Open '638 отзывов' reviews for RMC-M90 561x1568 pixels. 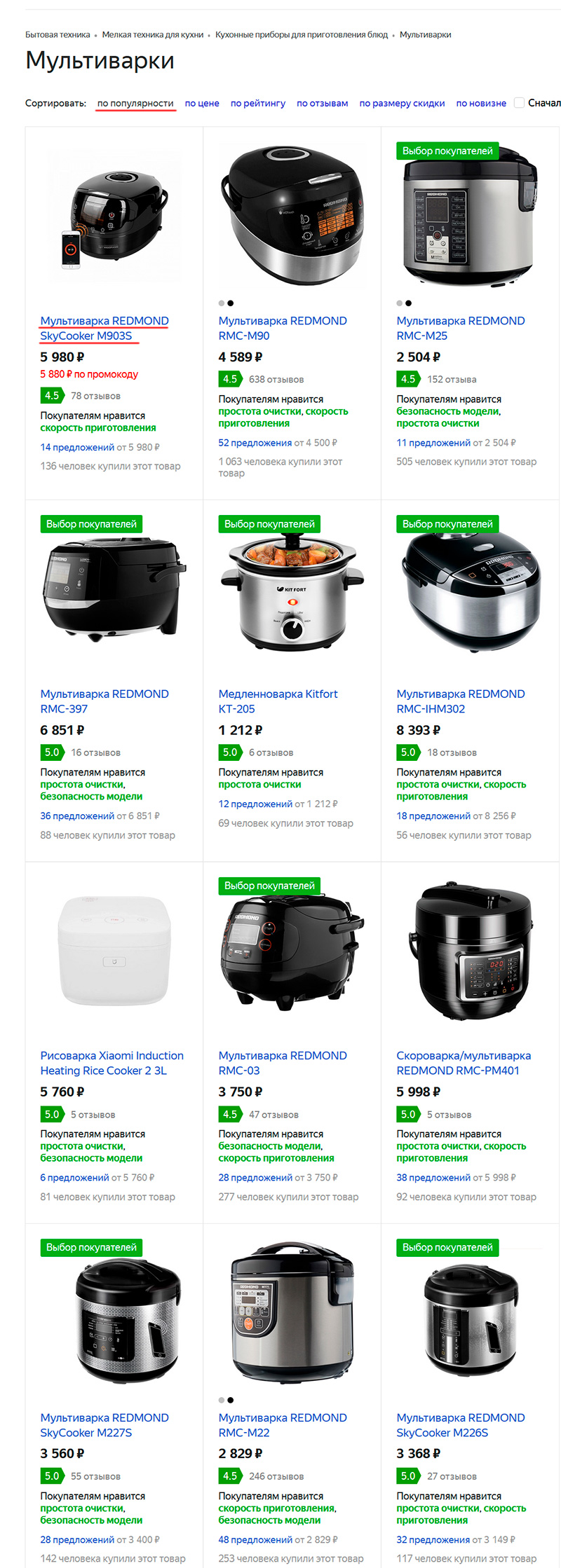[x=276, y=379]
